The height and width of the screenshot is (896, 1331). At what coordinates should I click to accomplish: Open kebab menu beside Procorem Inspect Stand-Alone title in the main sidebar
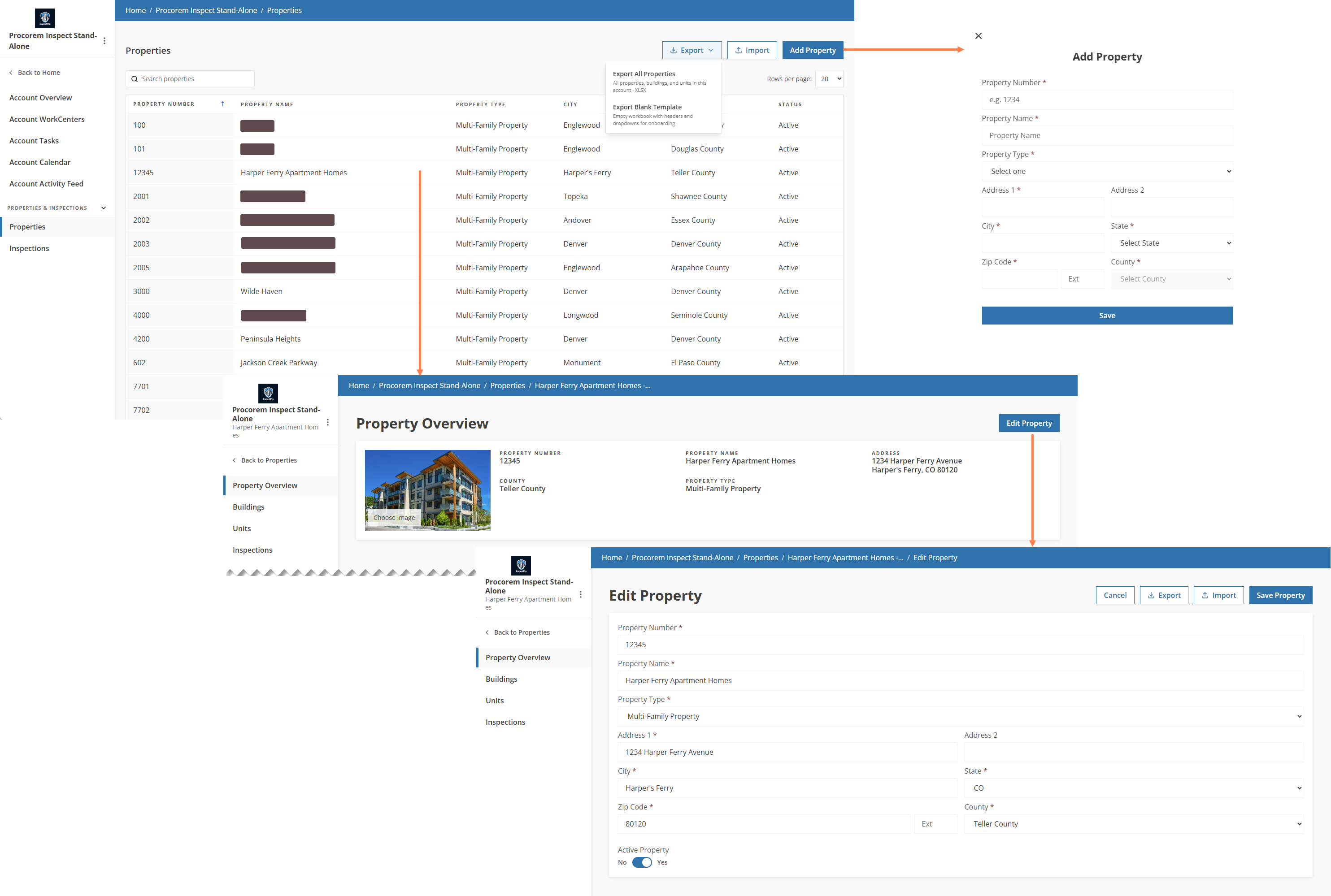(x=104, y=41)
